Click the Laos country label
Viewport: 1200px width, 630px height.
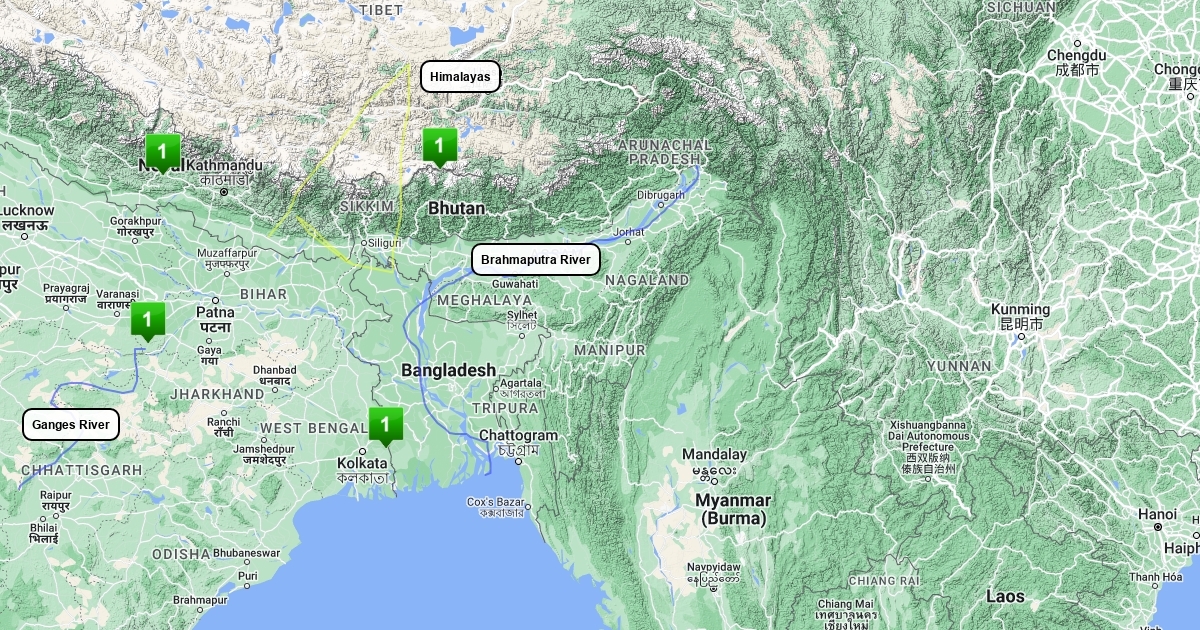[1005, 596]
